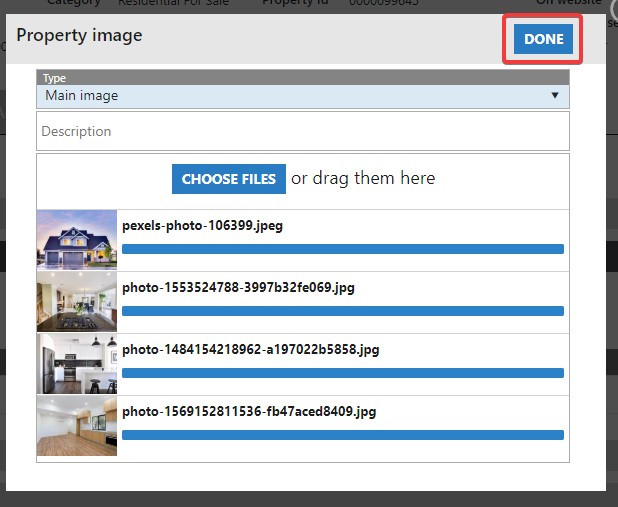Click the Type field label

pyautogui.click(x=53, y=77)
